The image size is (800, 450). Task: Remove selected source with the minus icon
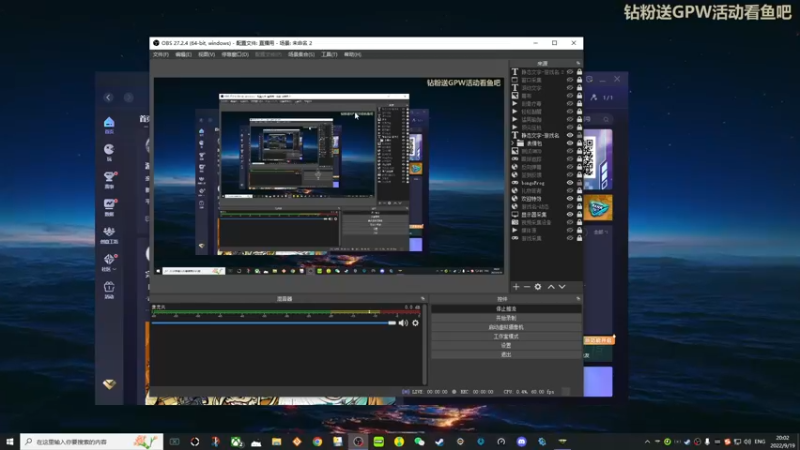point(527,287)
